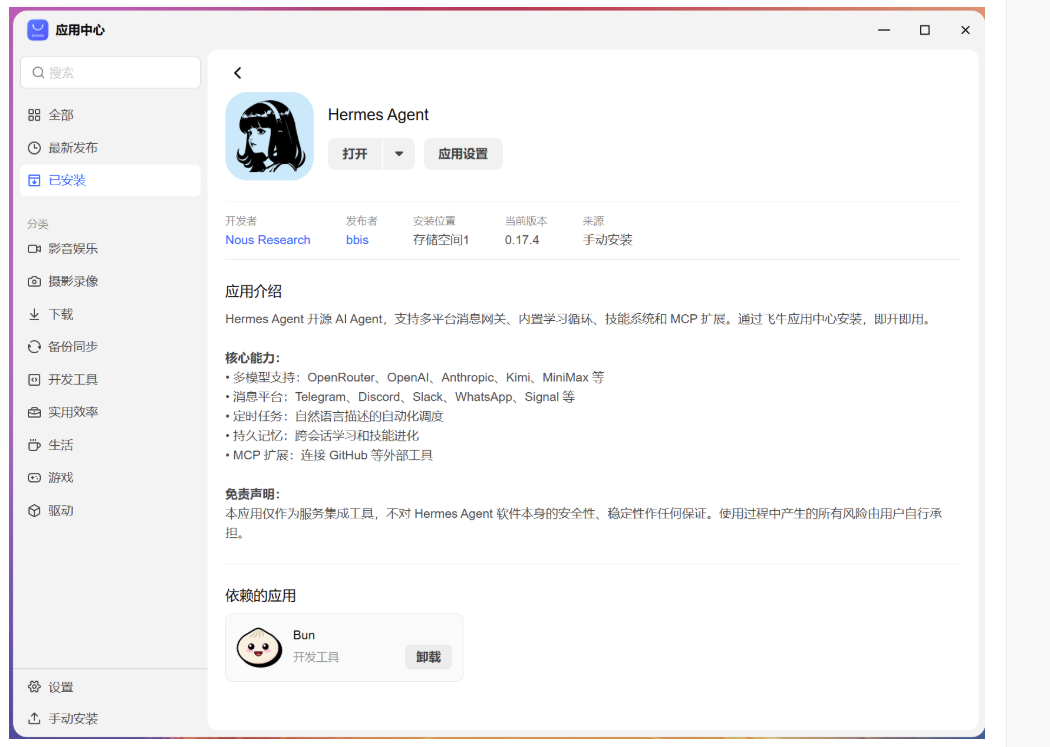Click the 打开 button
Screen dimensions: 1050x747
(355, 154)
